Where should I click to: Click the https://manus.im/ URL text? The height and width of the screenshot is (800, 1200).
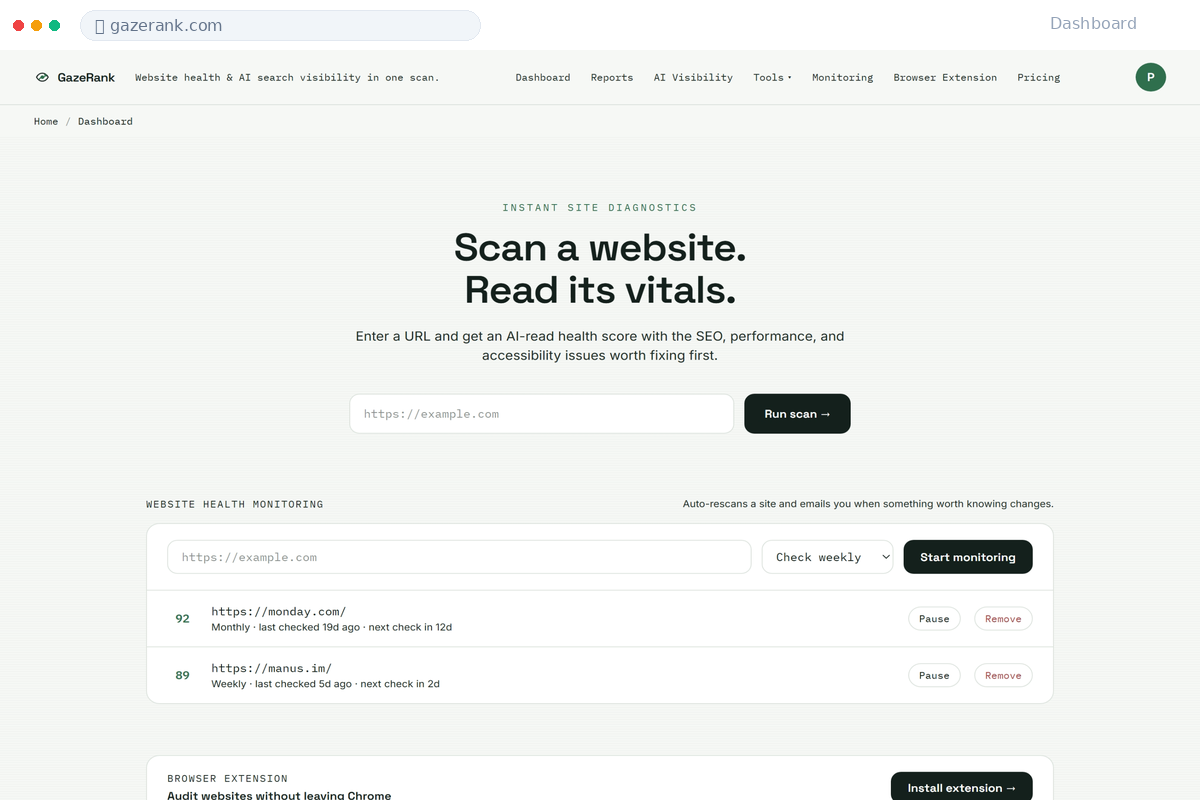pos(272,668)
